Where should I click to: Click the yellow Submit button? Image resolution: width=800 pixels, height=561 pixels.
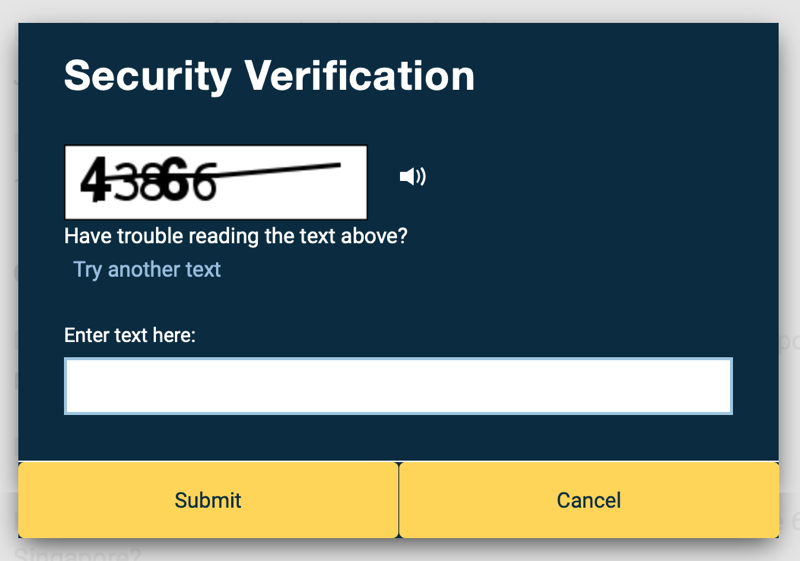208,500
